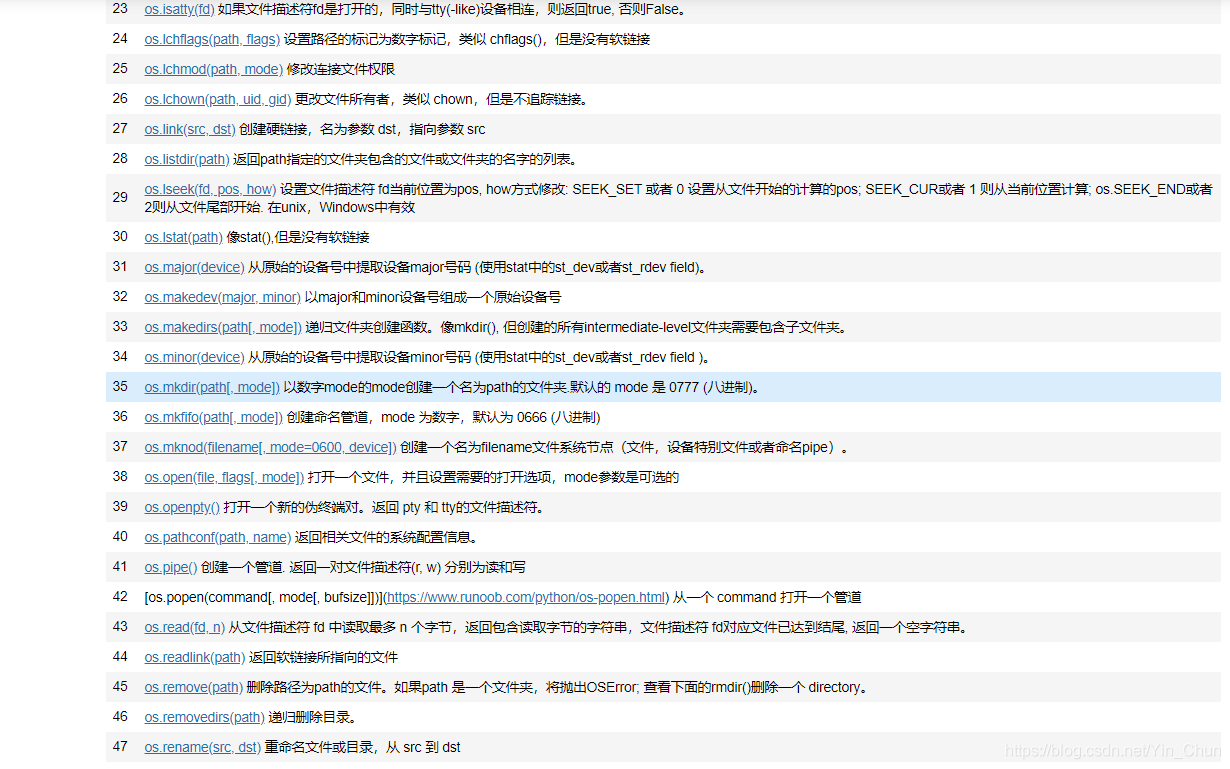
Task: Open the os.major(device) link
Action: point(194,267)
